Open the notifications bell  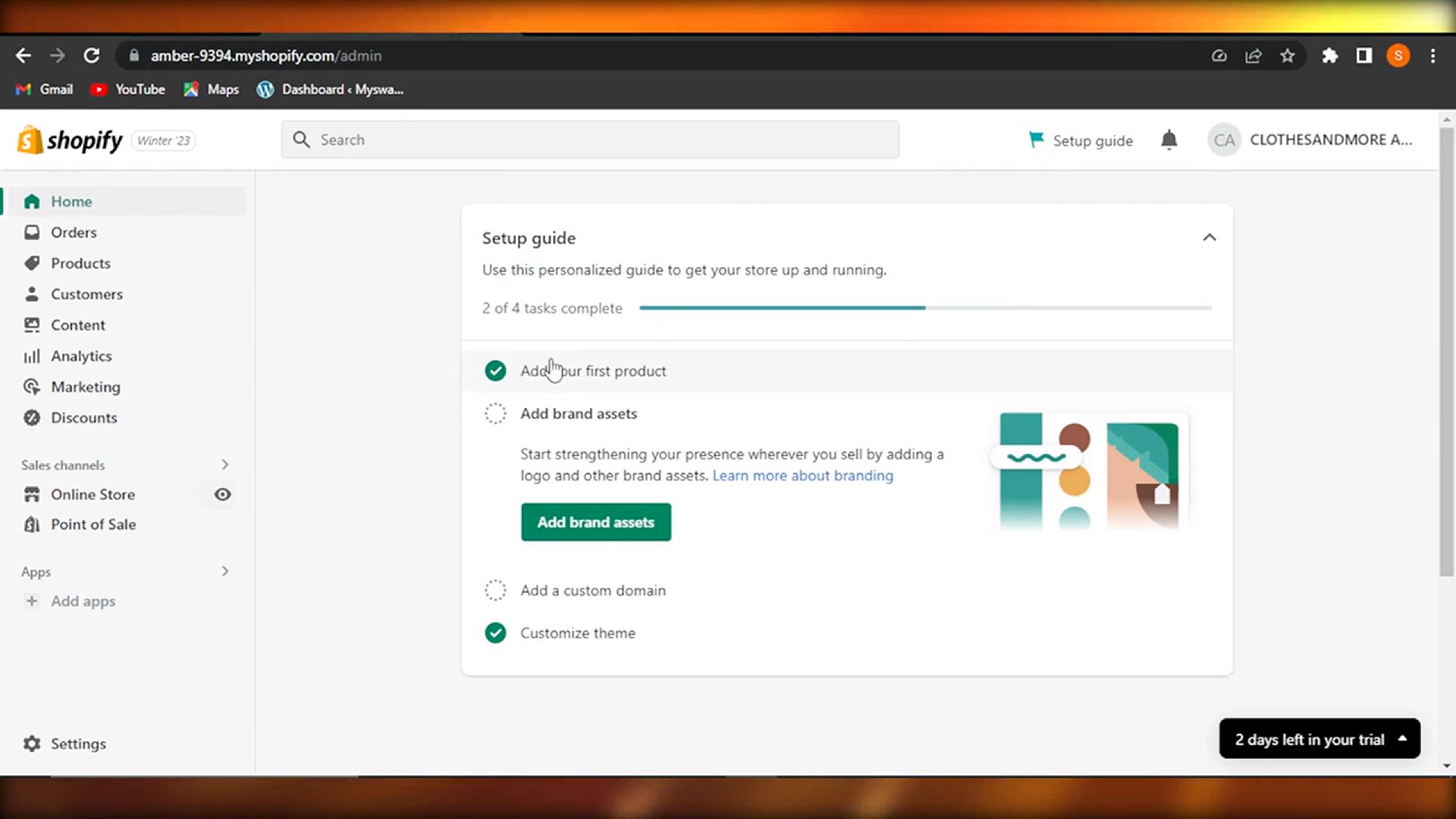point(1169,140)
